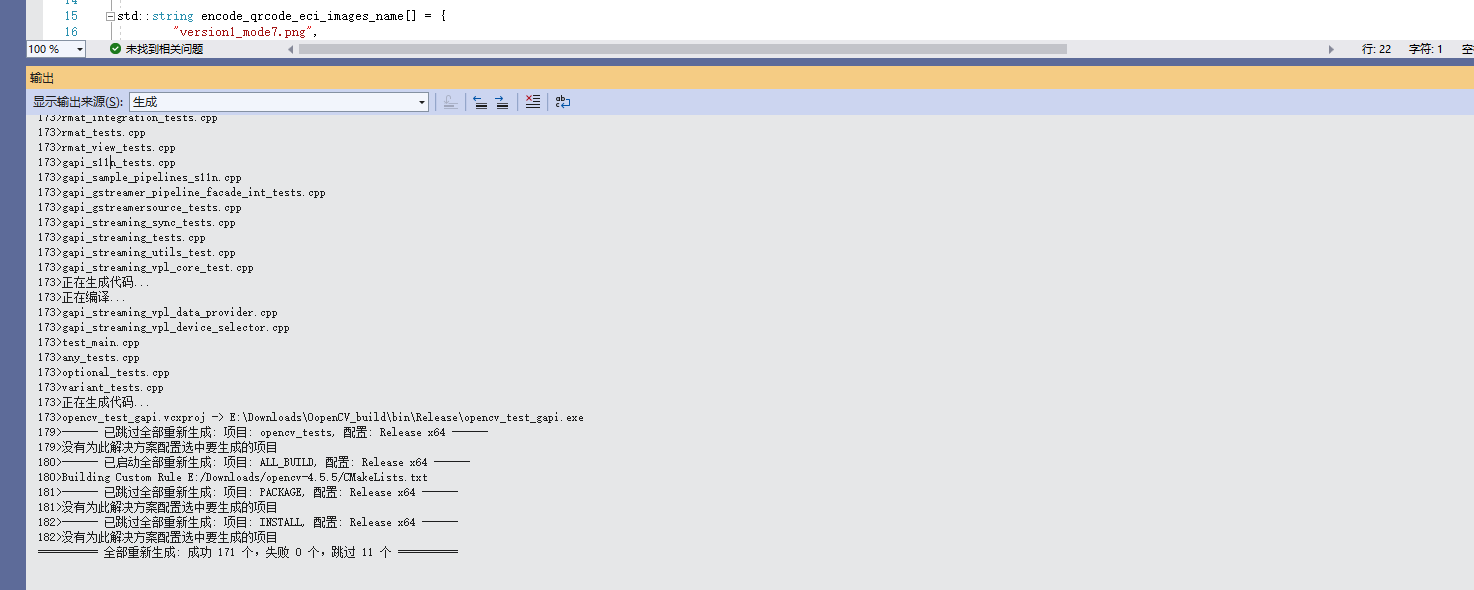Click the 未找到相关问题 status text
The height and width of the screenshot is (590, 1474).
tap(165, 49)
